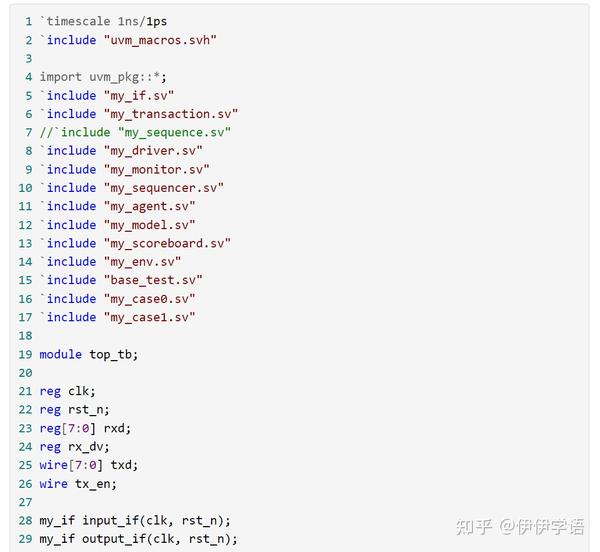Click the "my_sequencer.sv" include line

pyautogui.click(x=132, y=188)
